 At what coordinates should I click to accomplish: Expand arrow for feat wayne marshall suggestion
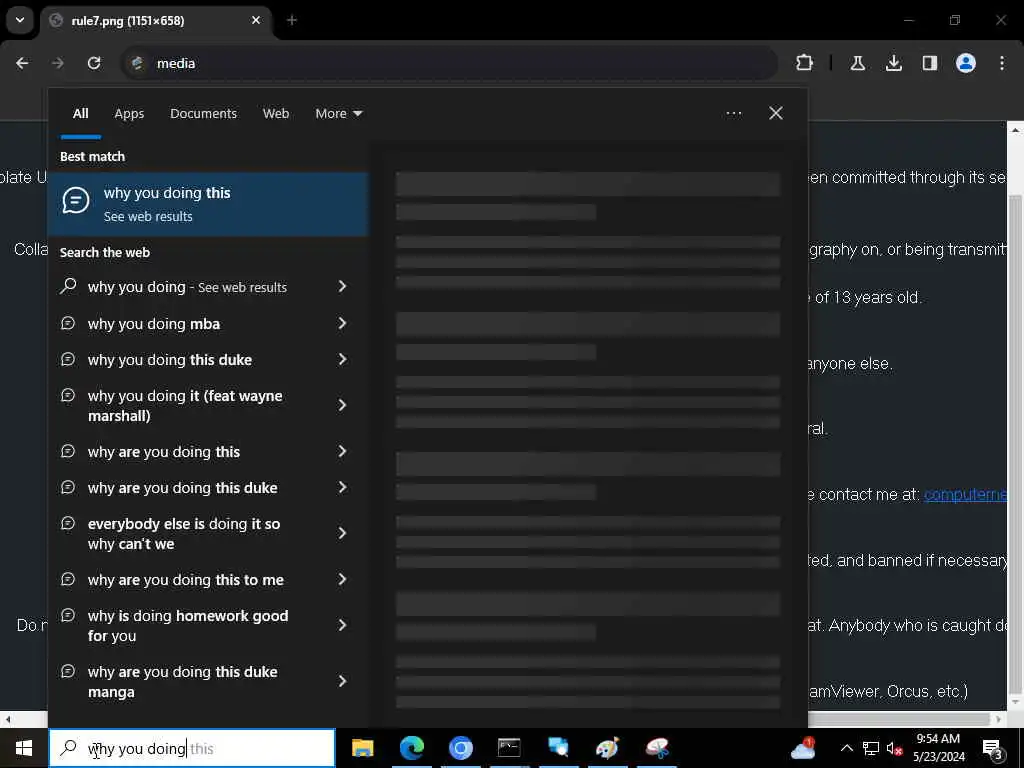click(342, 405)
